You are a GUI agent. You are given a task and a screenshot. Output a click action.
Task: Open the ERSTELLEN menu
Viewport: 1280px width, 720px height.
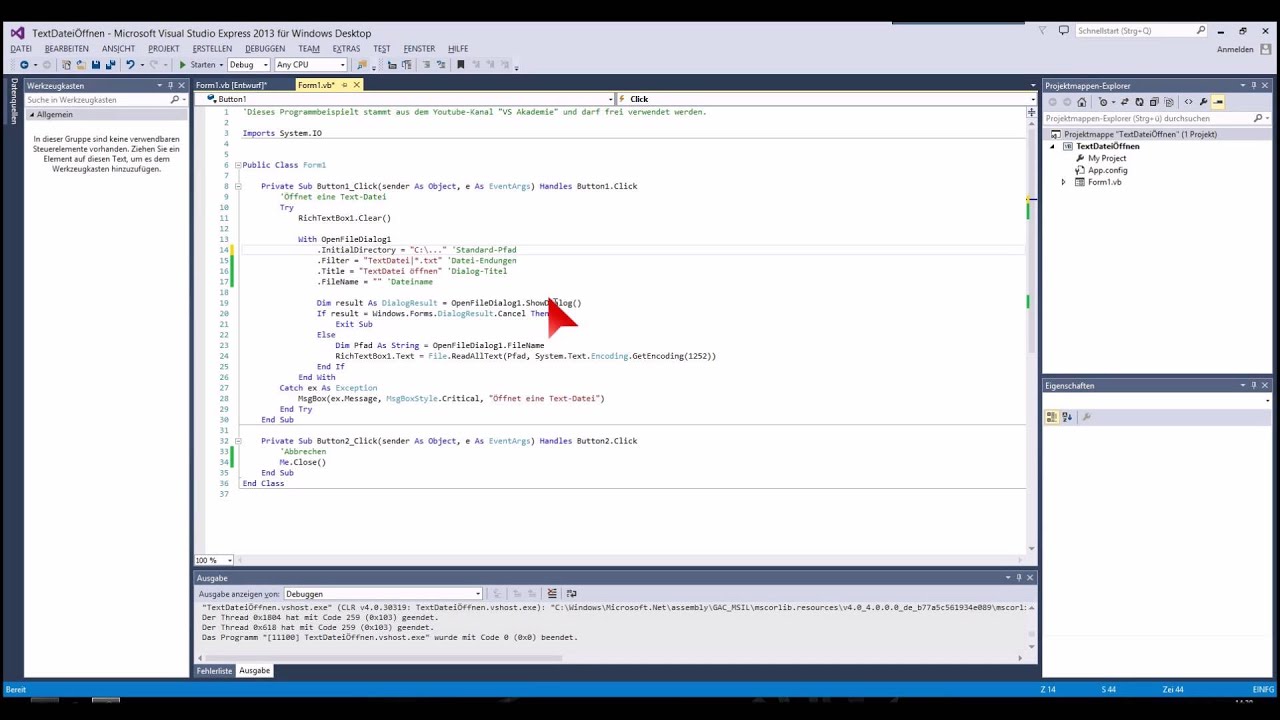coord(212,48)
